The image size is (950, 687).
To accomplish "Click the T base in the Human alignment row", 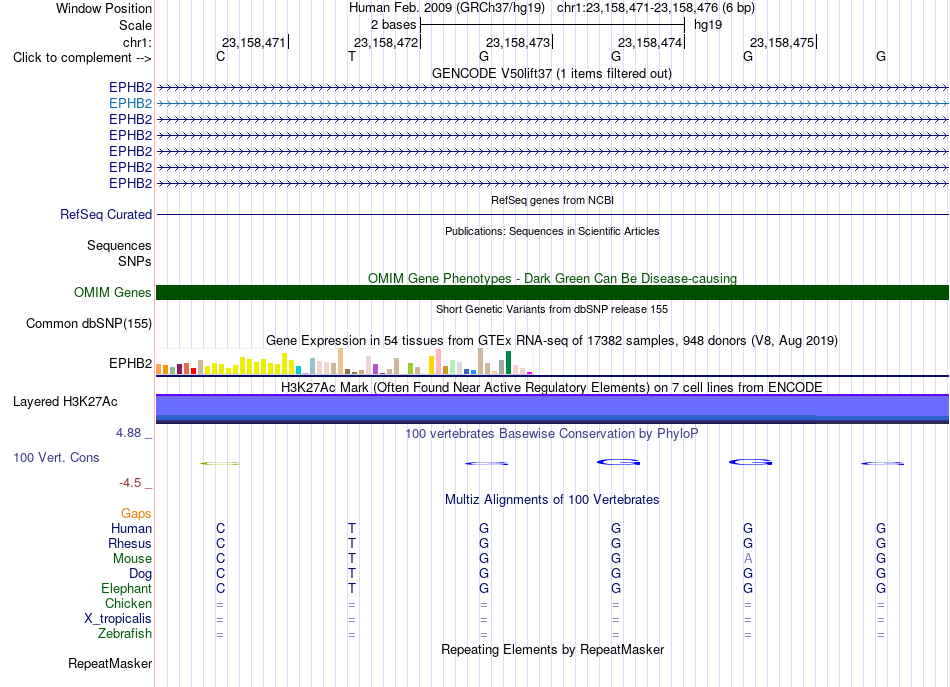I will pyautogui.click(x=352, y=528).
